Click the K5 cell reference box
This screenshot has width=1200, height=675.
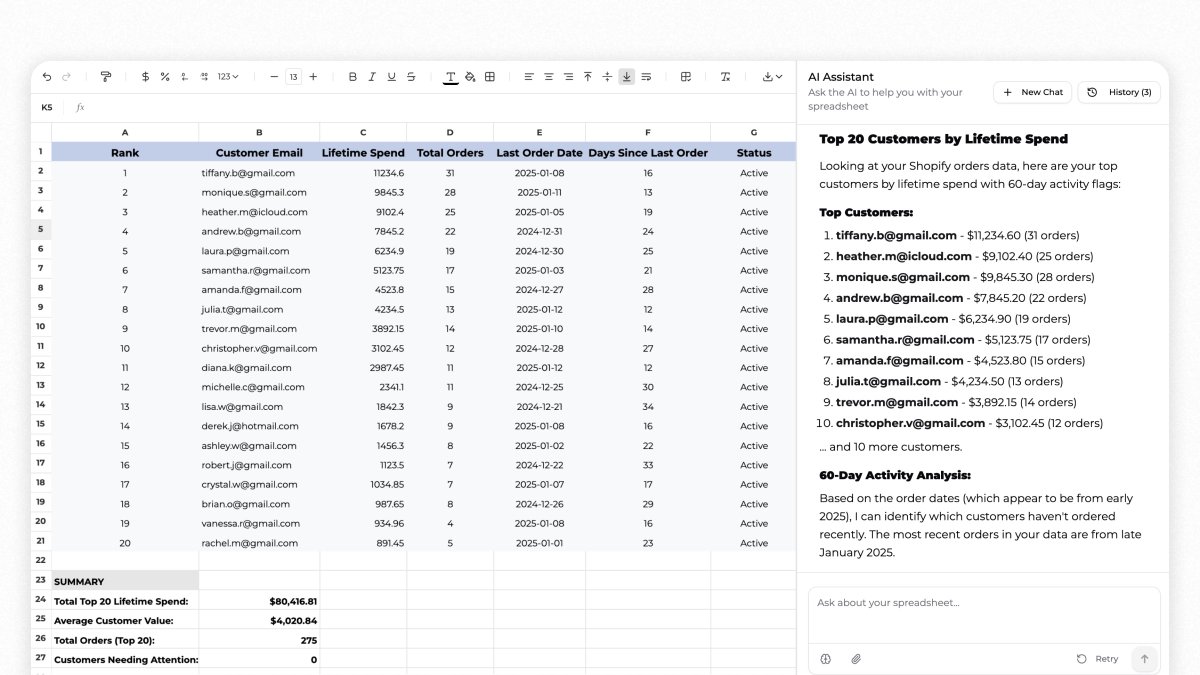pos(47,107)
